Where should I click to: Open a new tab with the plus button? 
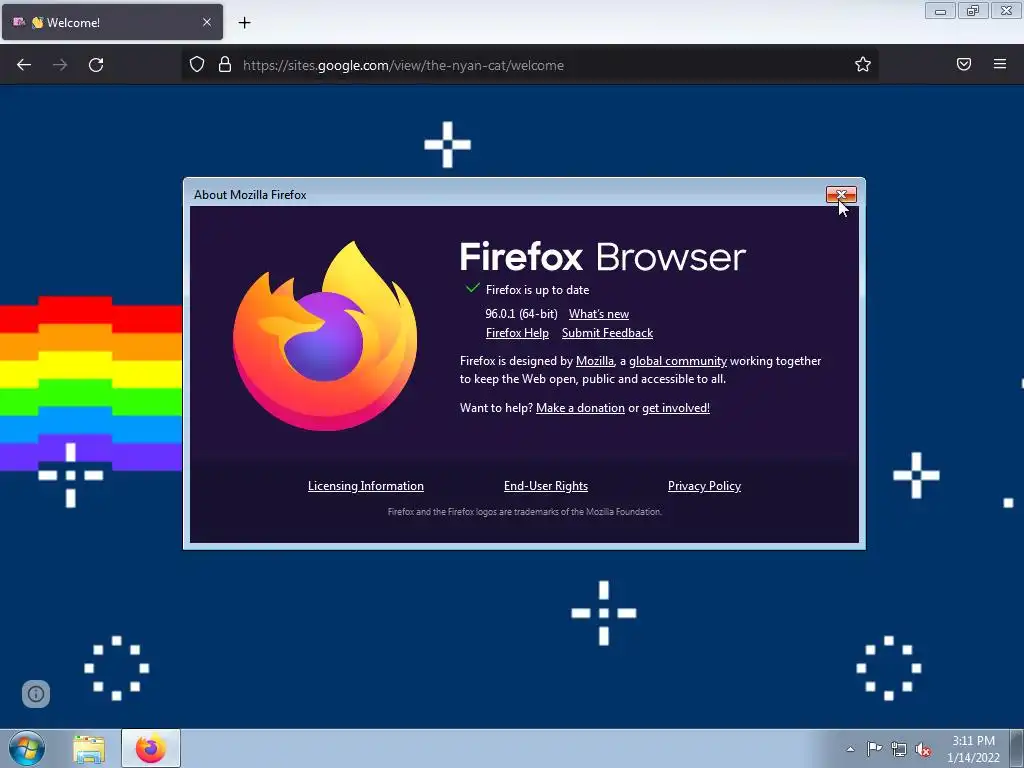pyautogui.click(x=244, y=23)
